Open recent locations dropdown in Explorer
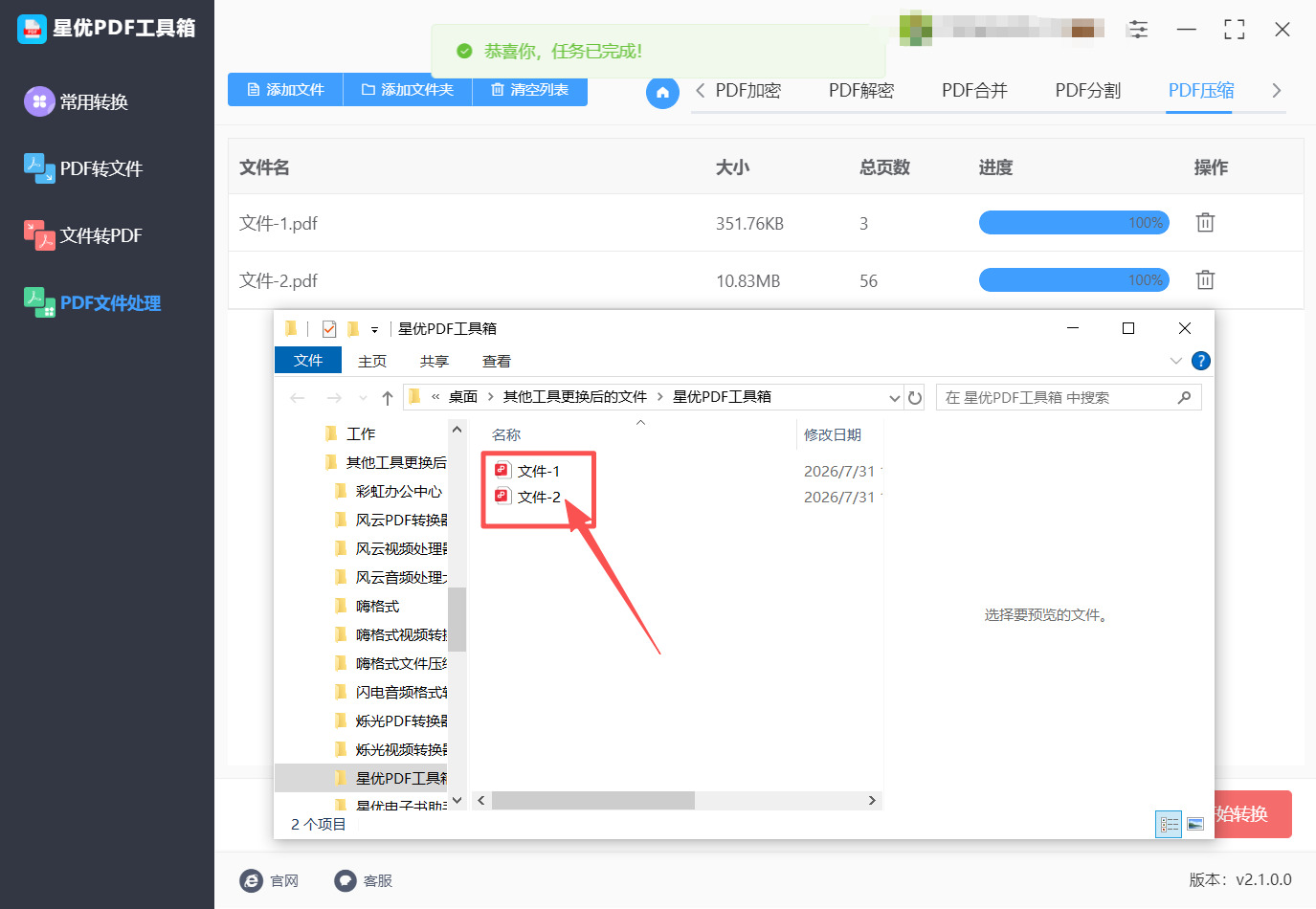 pyautogui.click(x=363, y=398)
